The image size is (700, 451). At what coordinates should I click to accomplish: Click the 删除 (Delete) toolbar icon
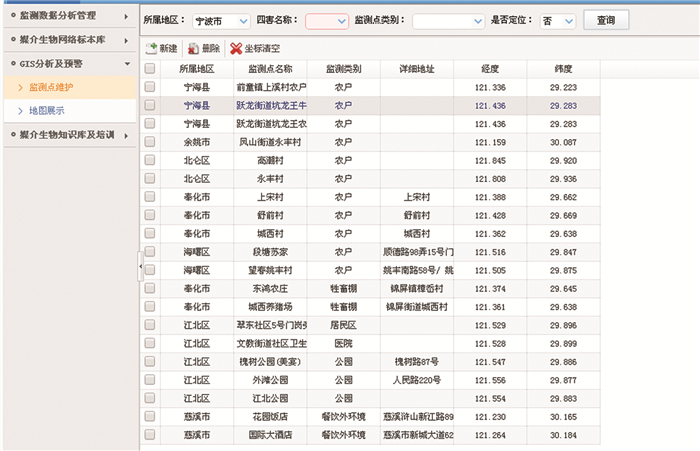click(x=193, y=48)
